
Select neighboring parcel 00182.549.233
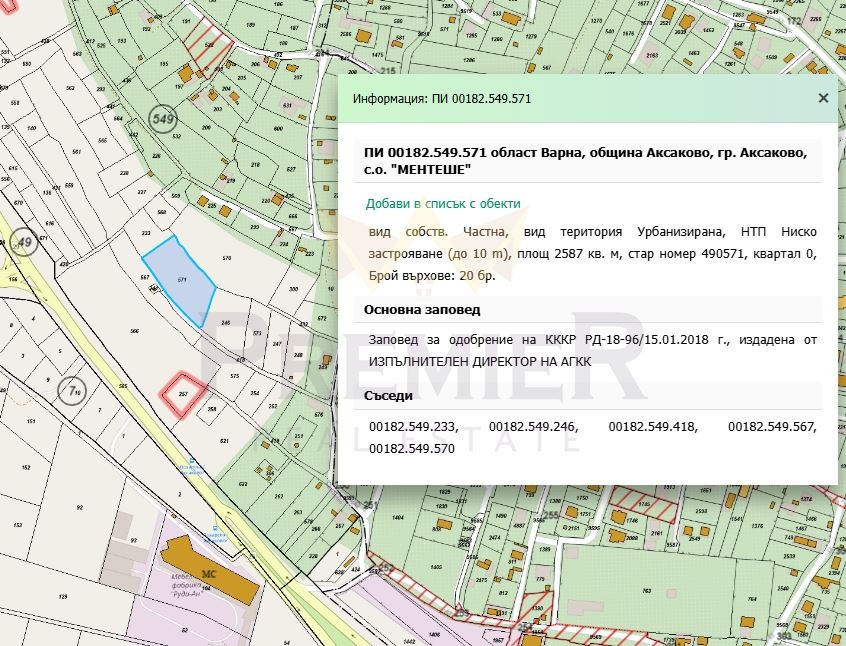pyautogui.click(x=411, y=426)
